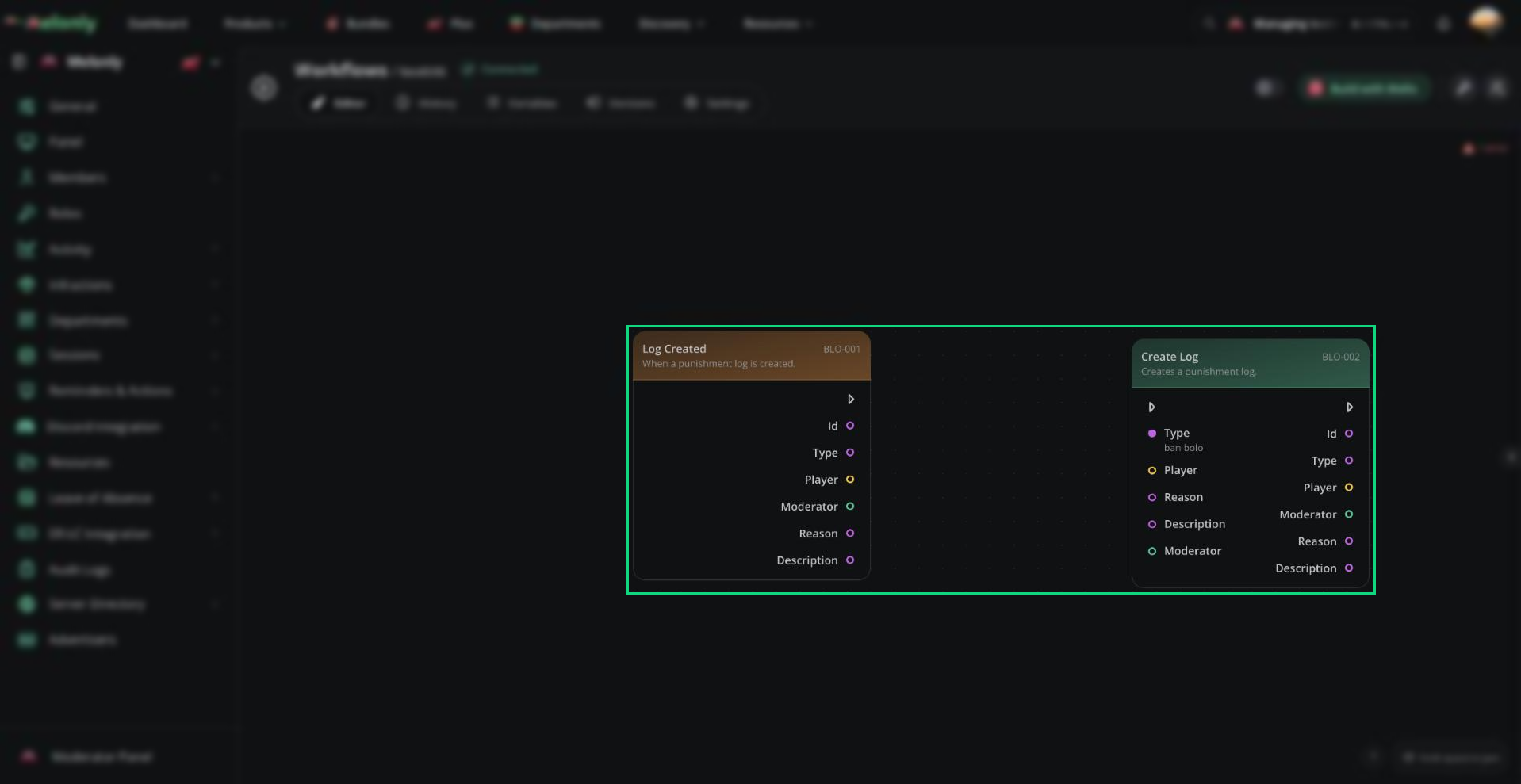
Task: Click the Reason input port on Create Log
Action: 1152,498
